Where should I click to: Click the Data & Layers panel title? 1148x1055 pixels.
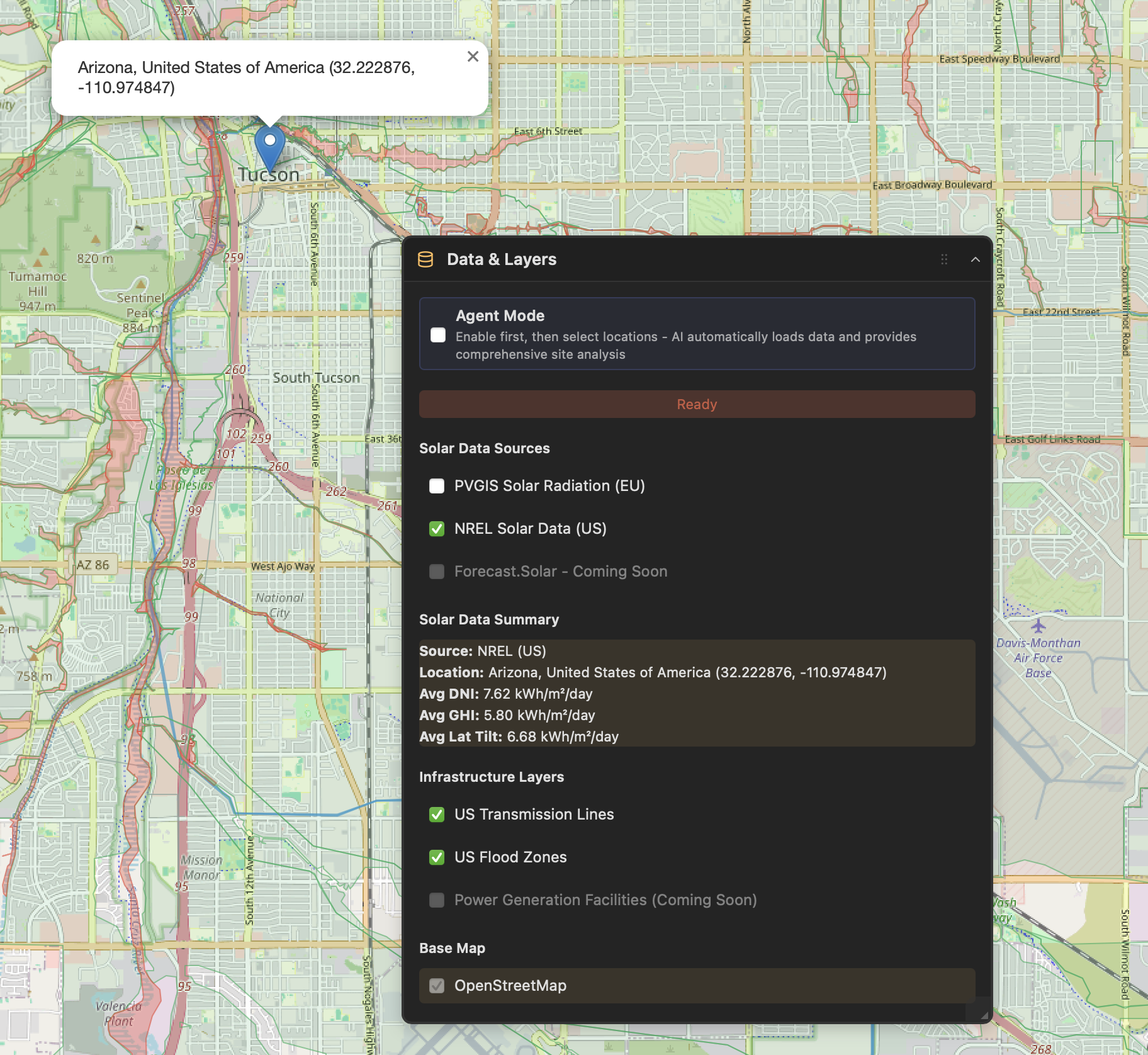[502, 259]
